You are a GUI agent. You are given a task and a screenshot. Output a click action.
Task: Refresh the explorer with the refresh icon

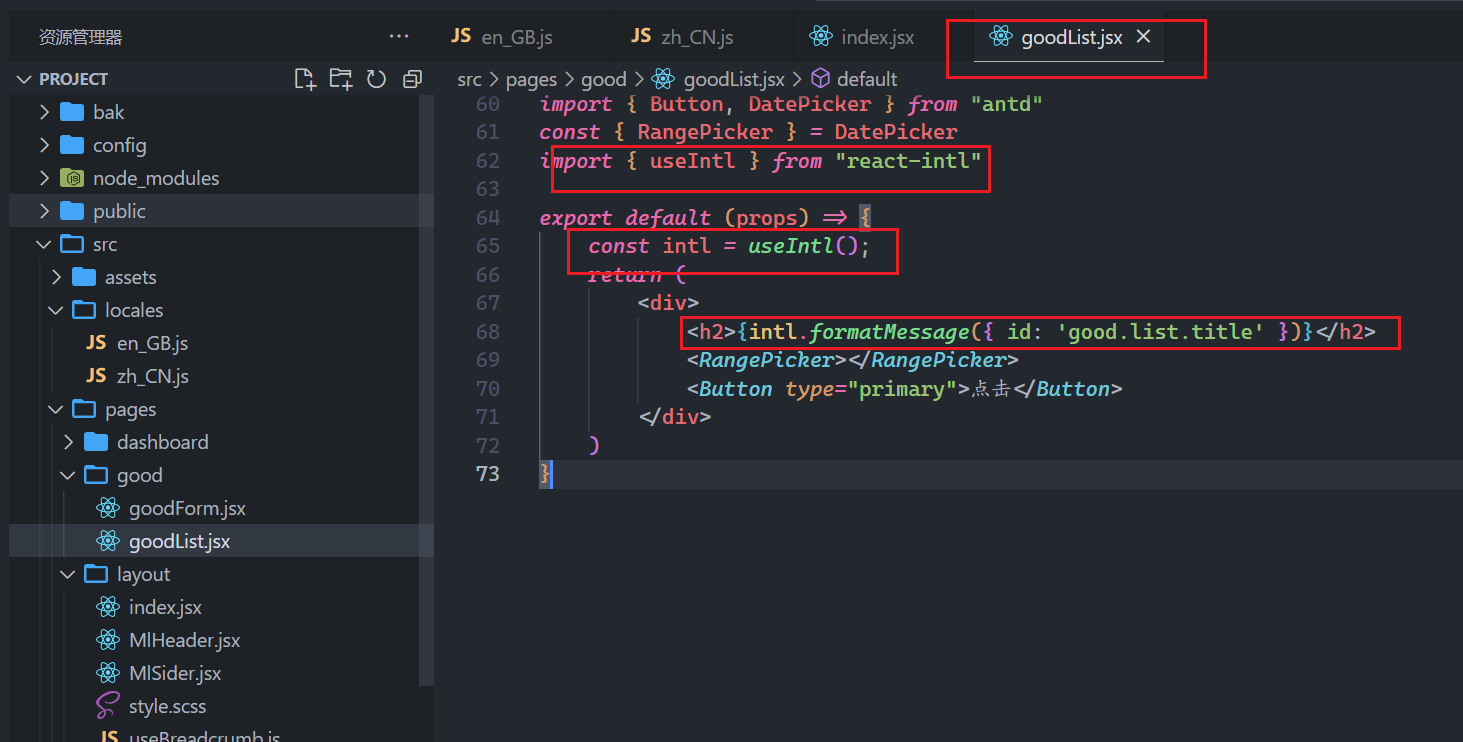(376, 79)
